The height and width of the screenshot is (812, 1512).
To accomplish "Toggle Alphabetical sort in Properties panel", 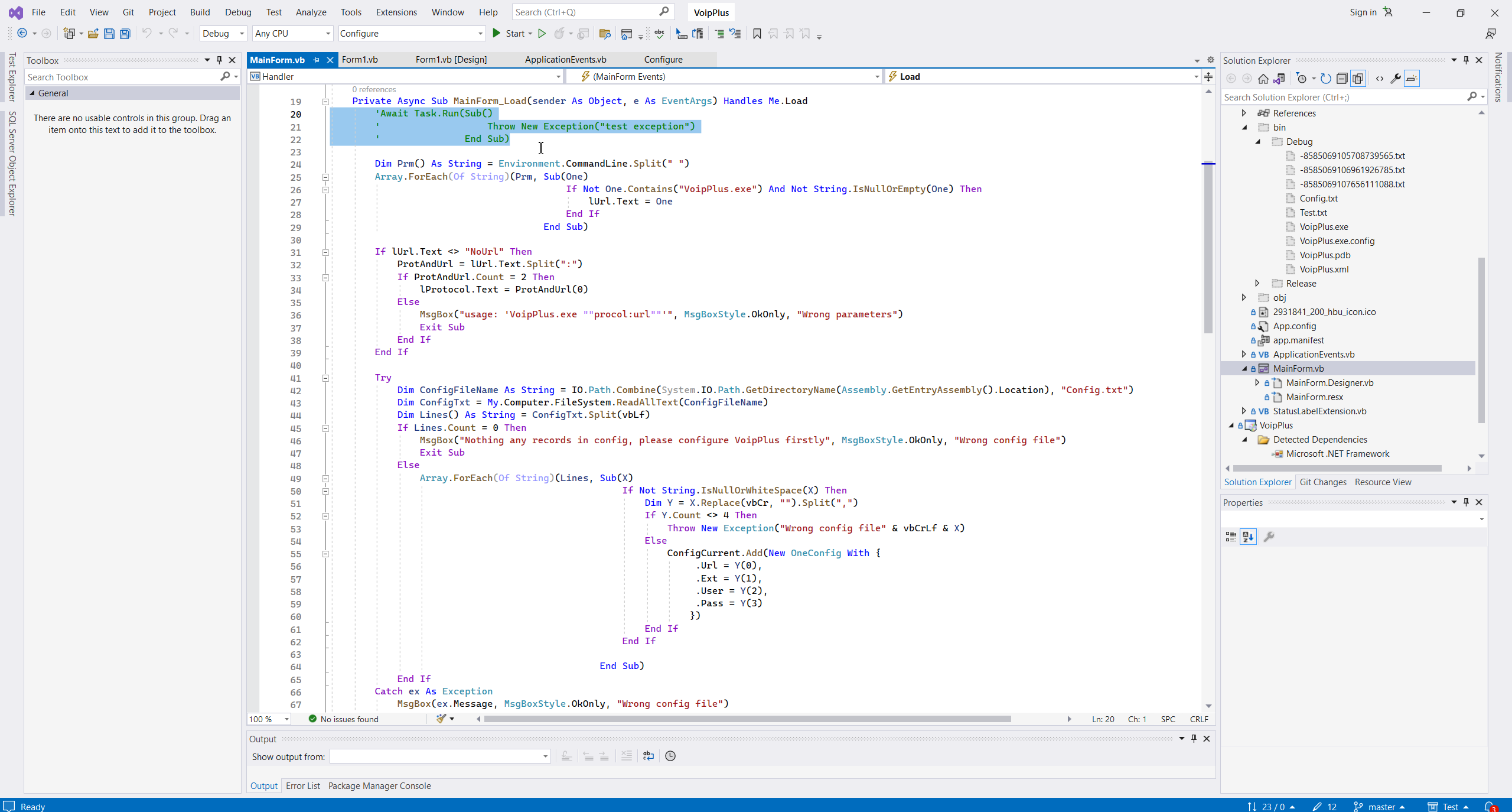I will [1248, 537].
